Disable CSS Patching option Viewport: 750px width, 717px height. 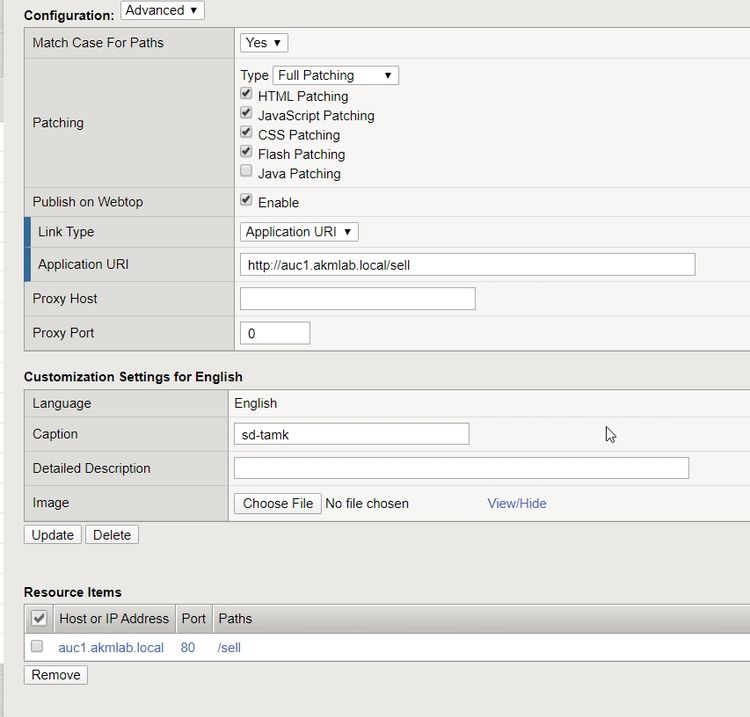pos(247,133)
